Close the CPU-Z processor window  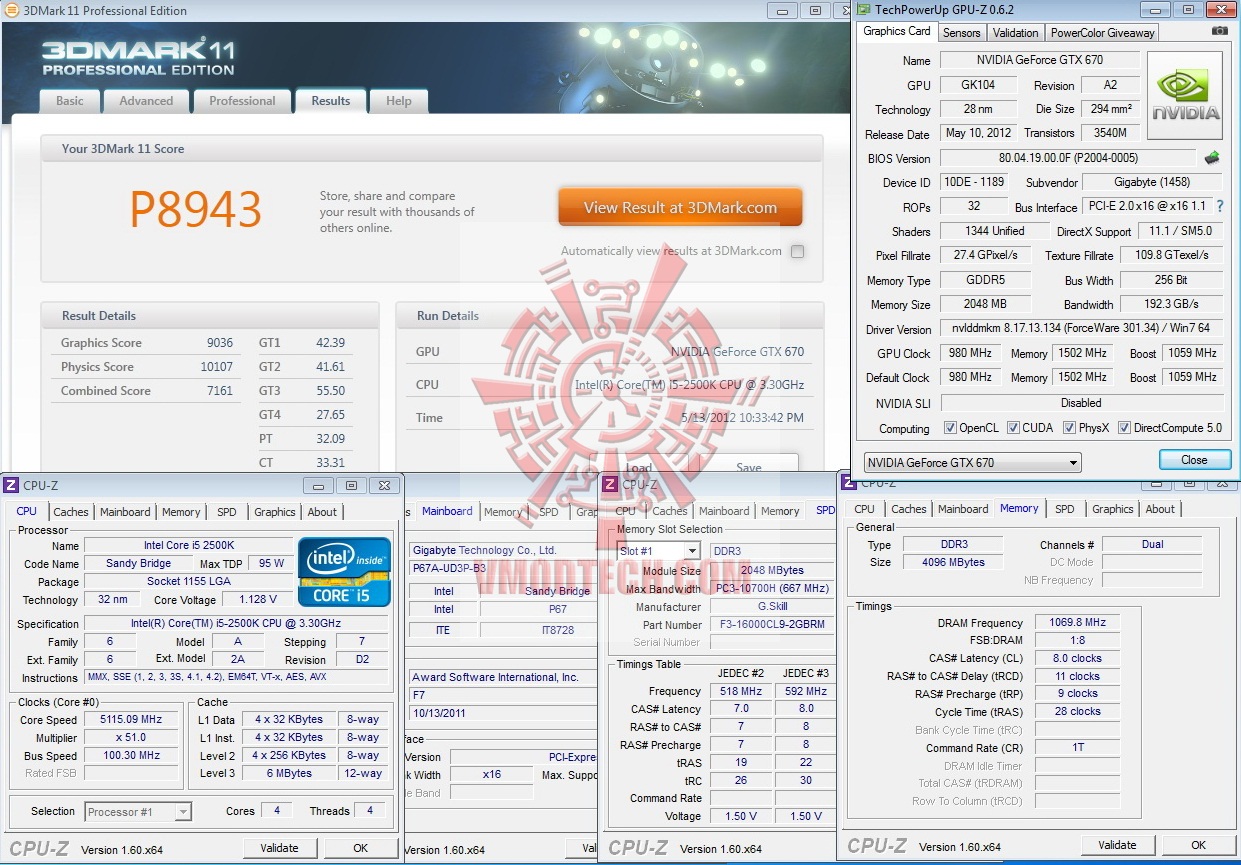(383, 485)
